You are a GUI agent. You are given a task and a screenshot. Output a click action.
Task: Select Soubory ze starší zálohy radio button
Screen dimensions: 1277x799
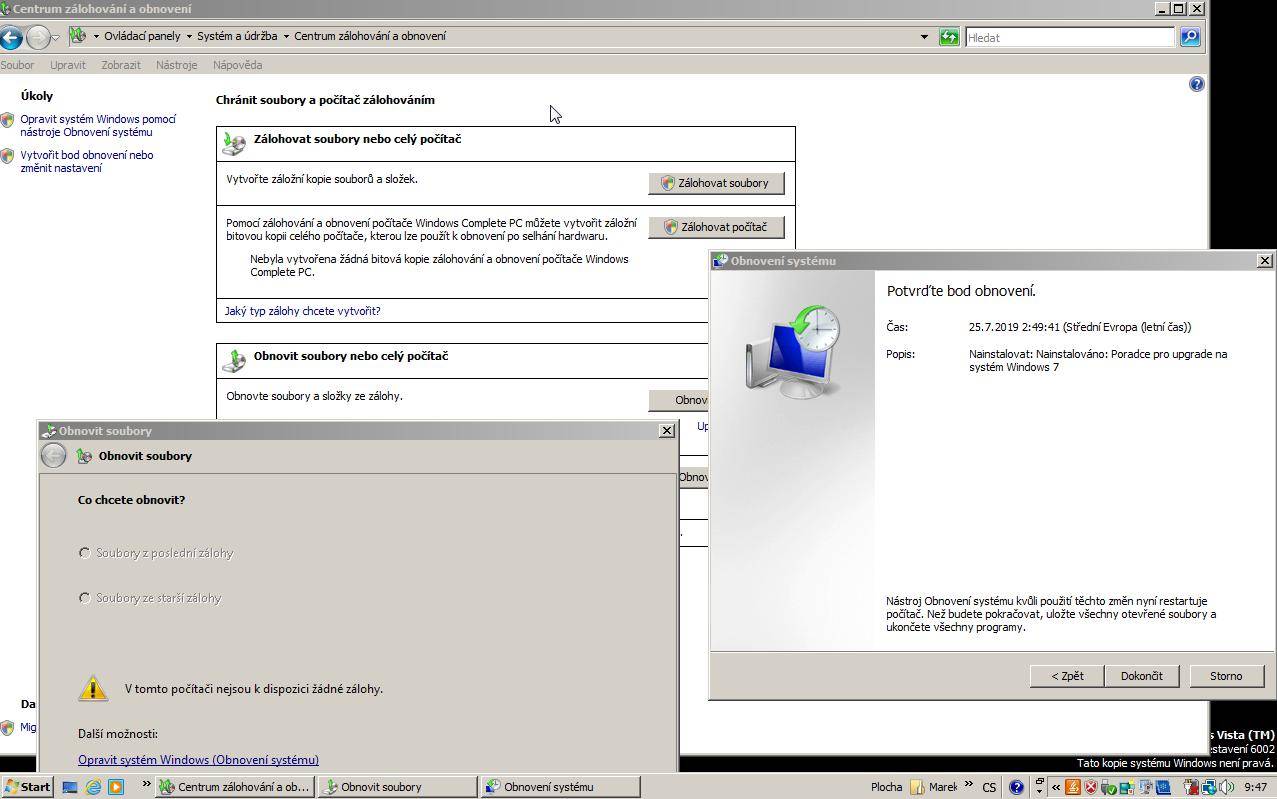point(85,598)
